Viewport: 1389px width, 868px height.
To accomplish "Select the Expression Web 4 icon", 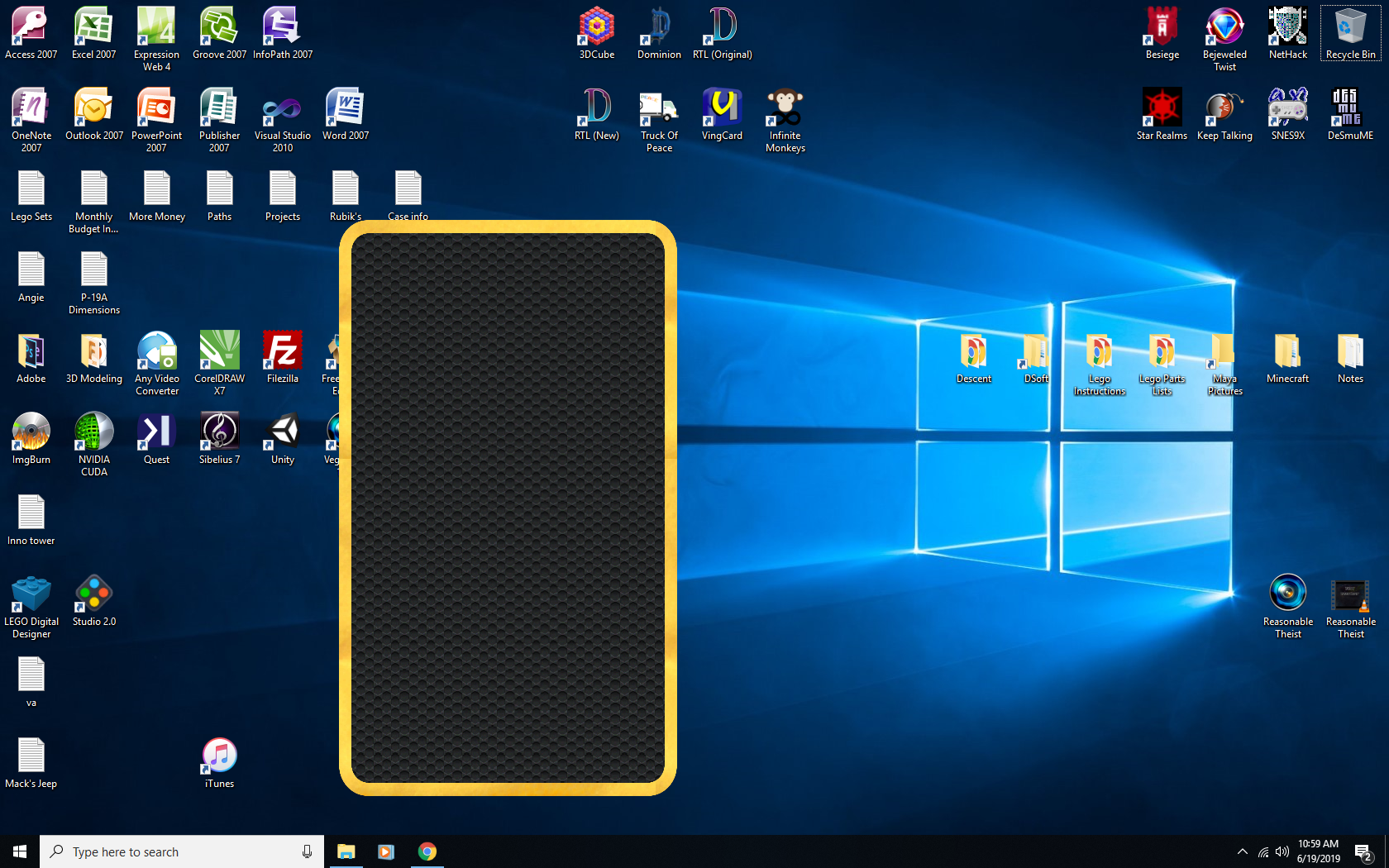I will tap(157, 39).
